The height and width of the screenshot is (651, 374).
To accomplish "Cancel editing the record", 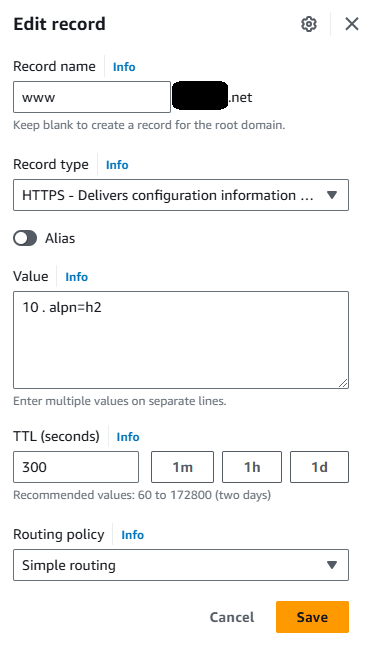I will (x=232, y=617).
